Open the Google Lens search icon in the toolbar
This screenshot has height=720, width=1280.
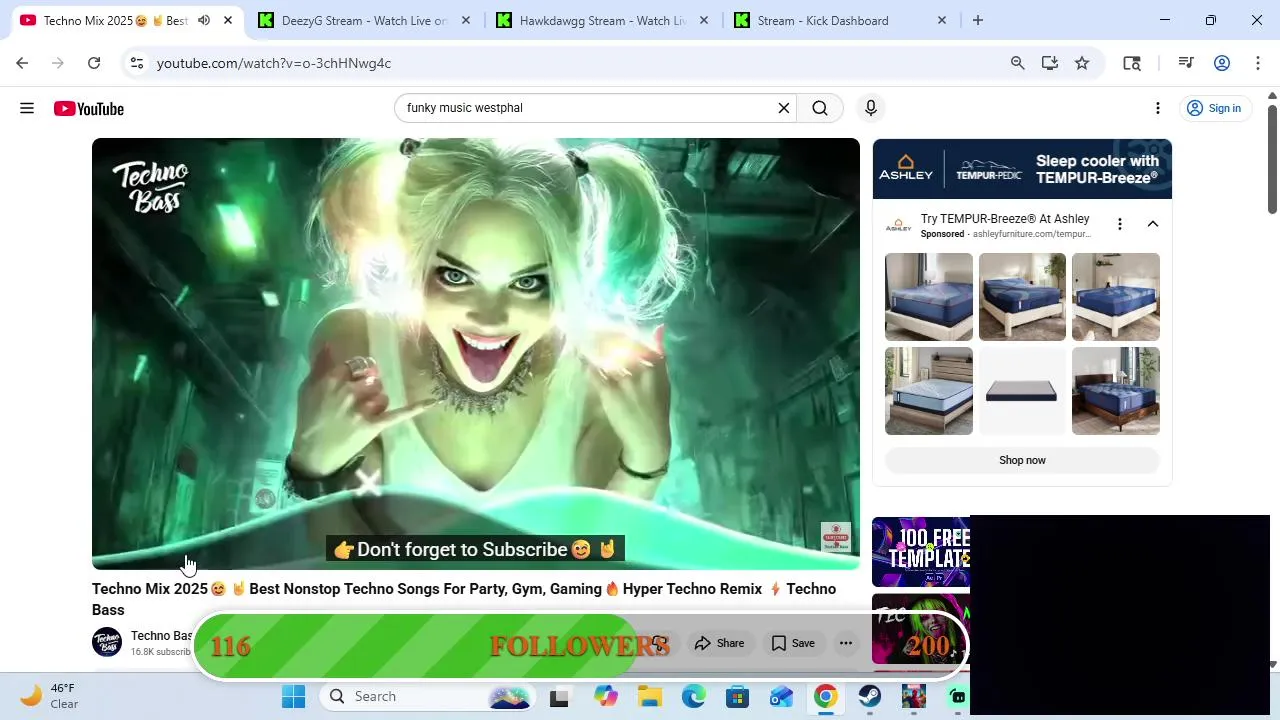[1132, 63]
